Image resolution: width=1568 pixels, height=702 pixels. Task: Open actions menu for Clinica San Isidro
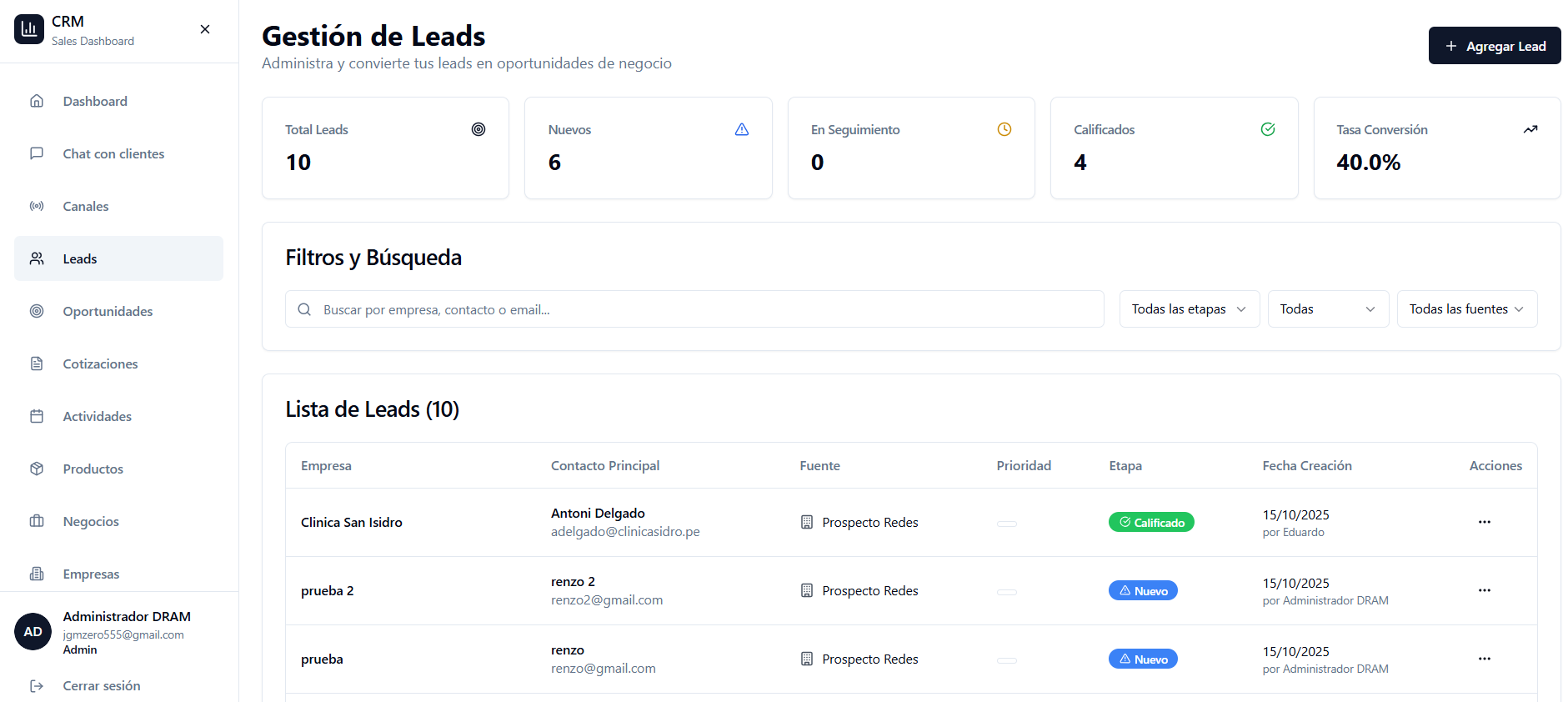[1484, 522]
